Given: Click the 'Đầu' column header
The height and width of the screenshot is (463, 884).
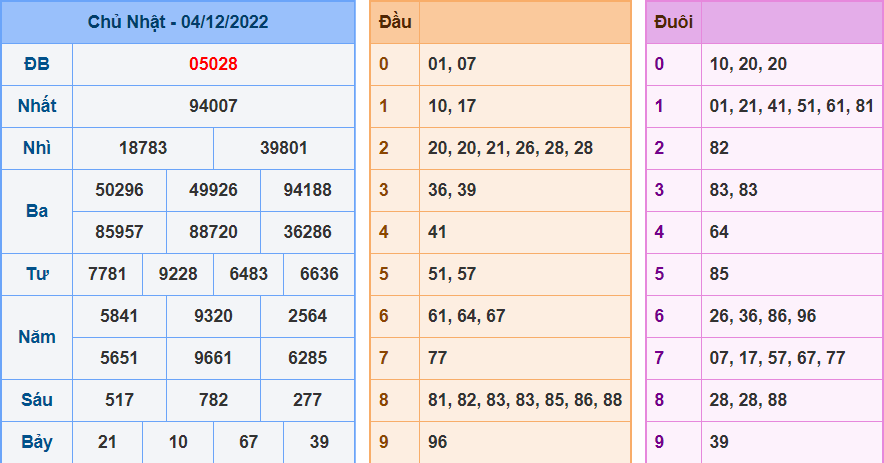Looking at the screenshot, I should tap(395, 22).
